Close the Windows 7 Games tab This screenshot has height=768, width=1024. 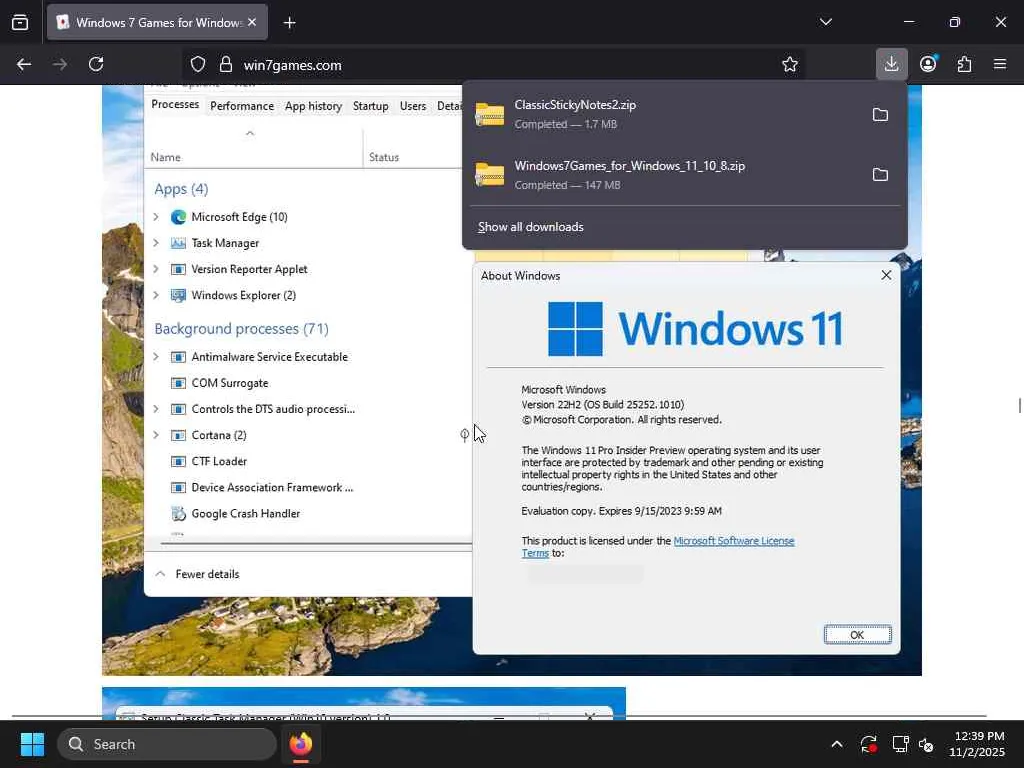coord(252,22)
